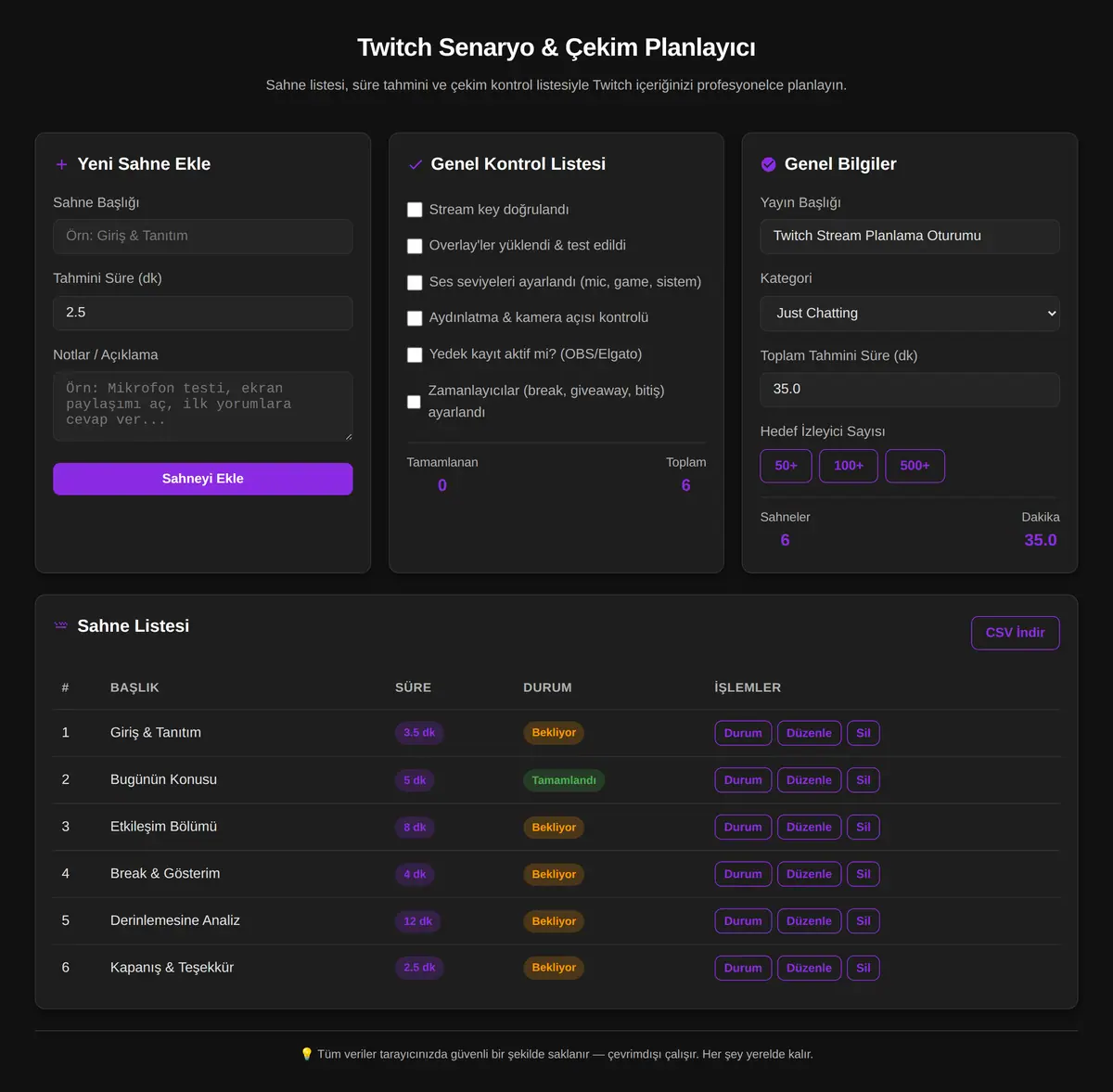The image size is (1113, 1092).
Task: Click the SÜRE column header
Action: tap(413, 687)
